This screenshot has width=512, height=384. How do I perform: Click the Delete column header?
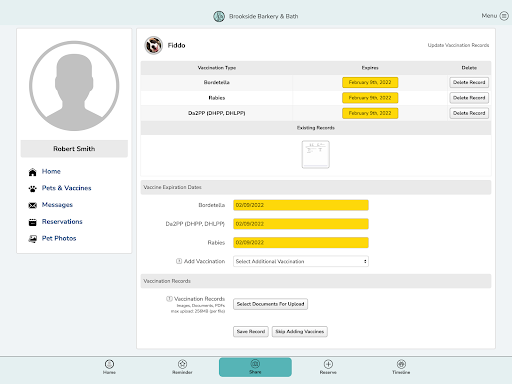[469, 68]
